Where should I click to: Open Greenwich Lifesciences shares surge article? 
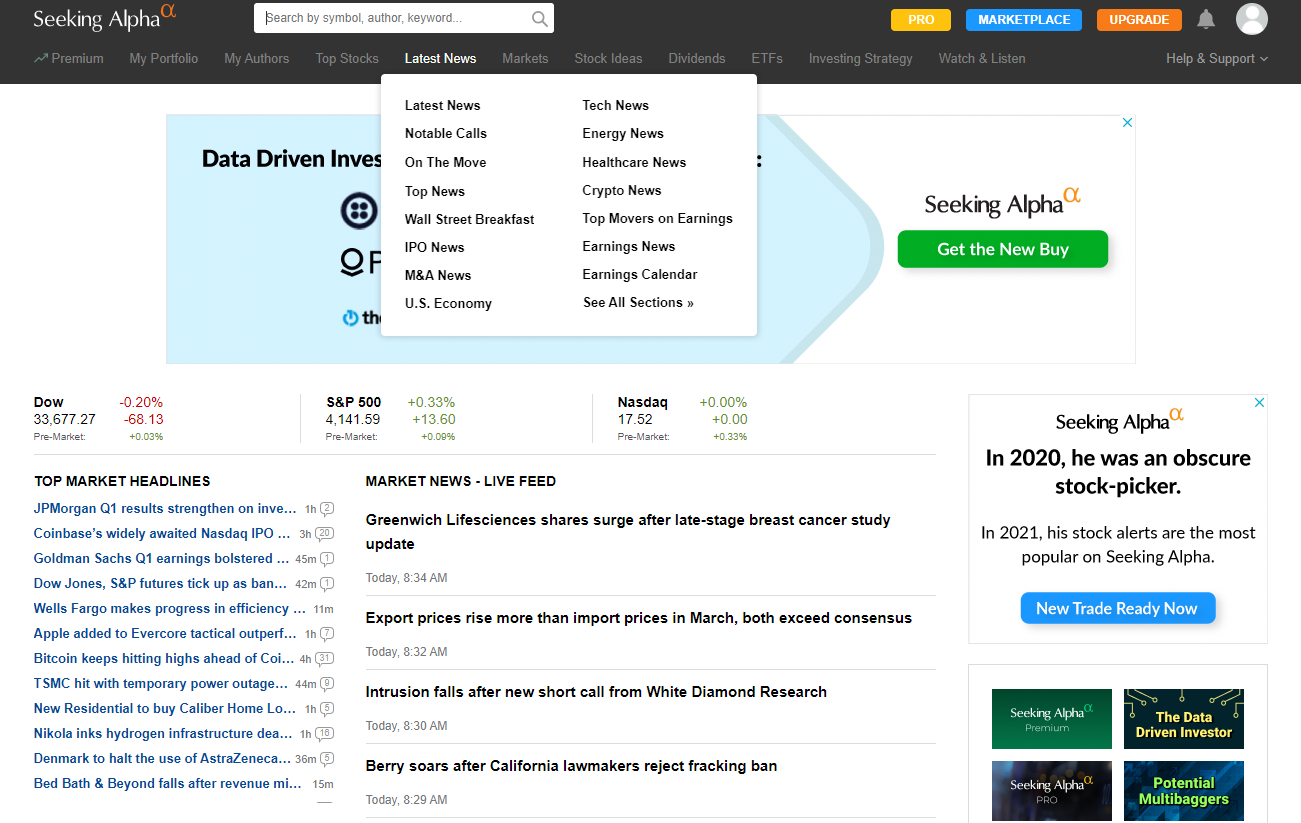coord(628,532)
